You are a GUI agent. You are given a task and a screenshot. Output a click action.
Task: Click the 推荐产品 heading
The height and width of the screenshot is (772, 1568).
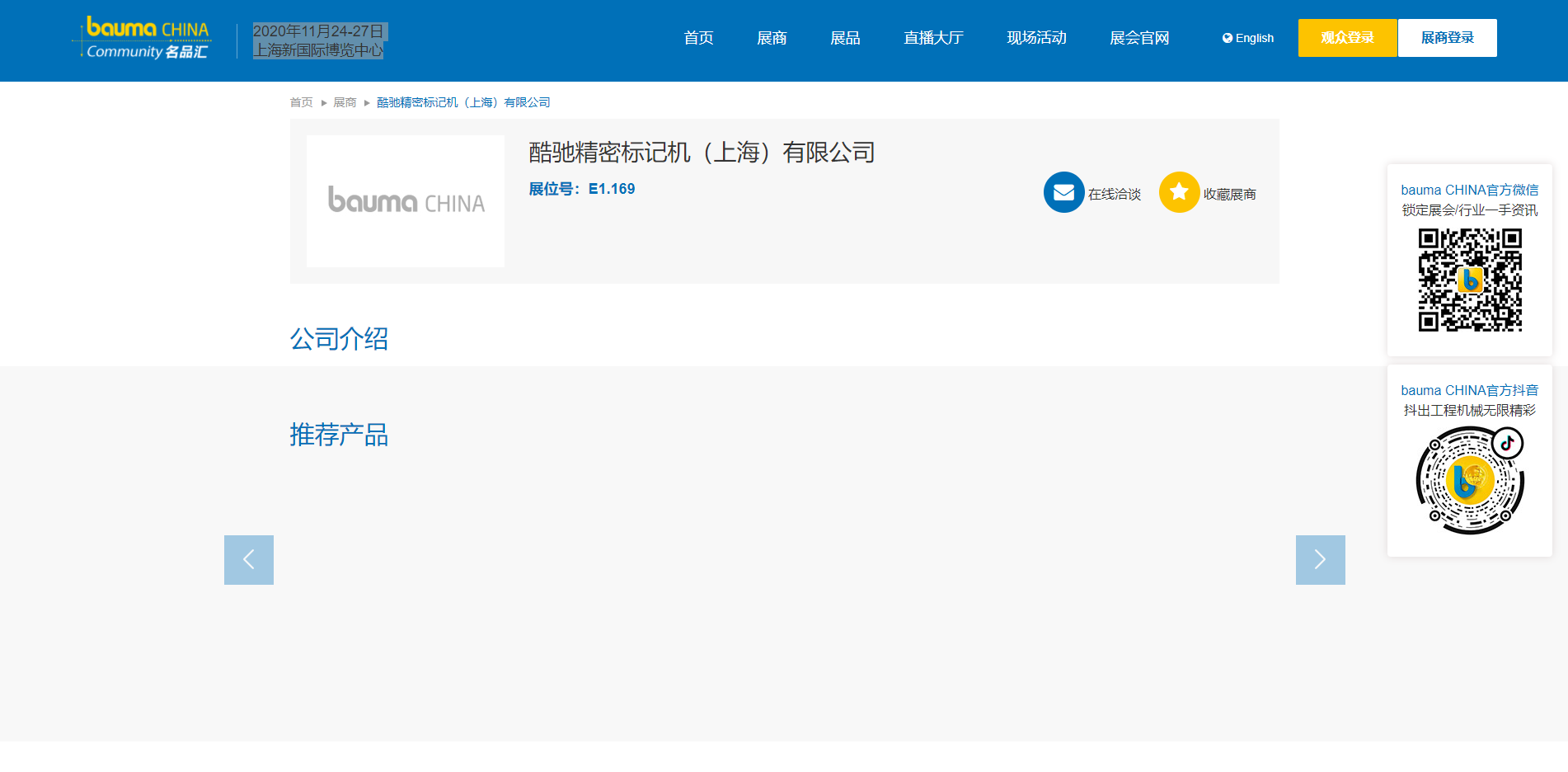coord(339,435)
